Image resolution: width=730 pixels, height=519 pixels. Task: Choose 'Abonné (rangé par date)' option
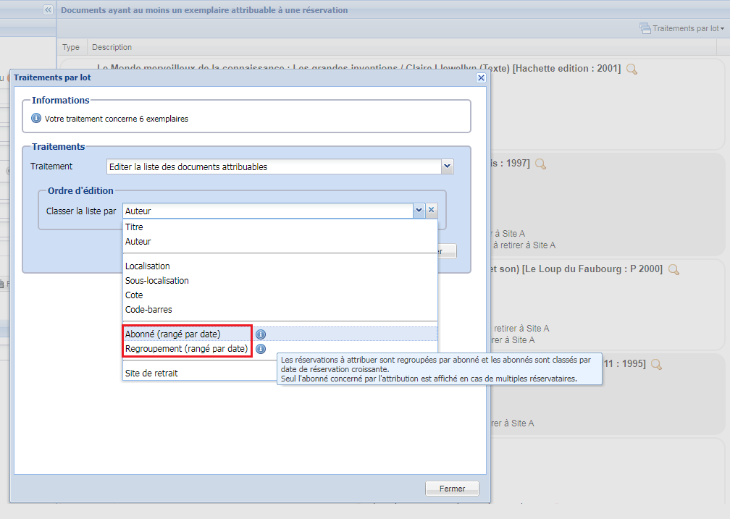coord(172,334)
